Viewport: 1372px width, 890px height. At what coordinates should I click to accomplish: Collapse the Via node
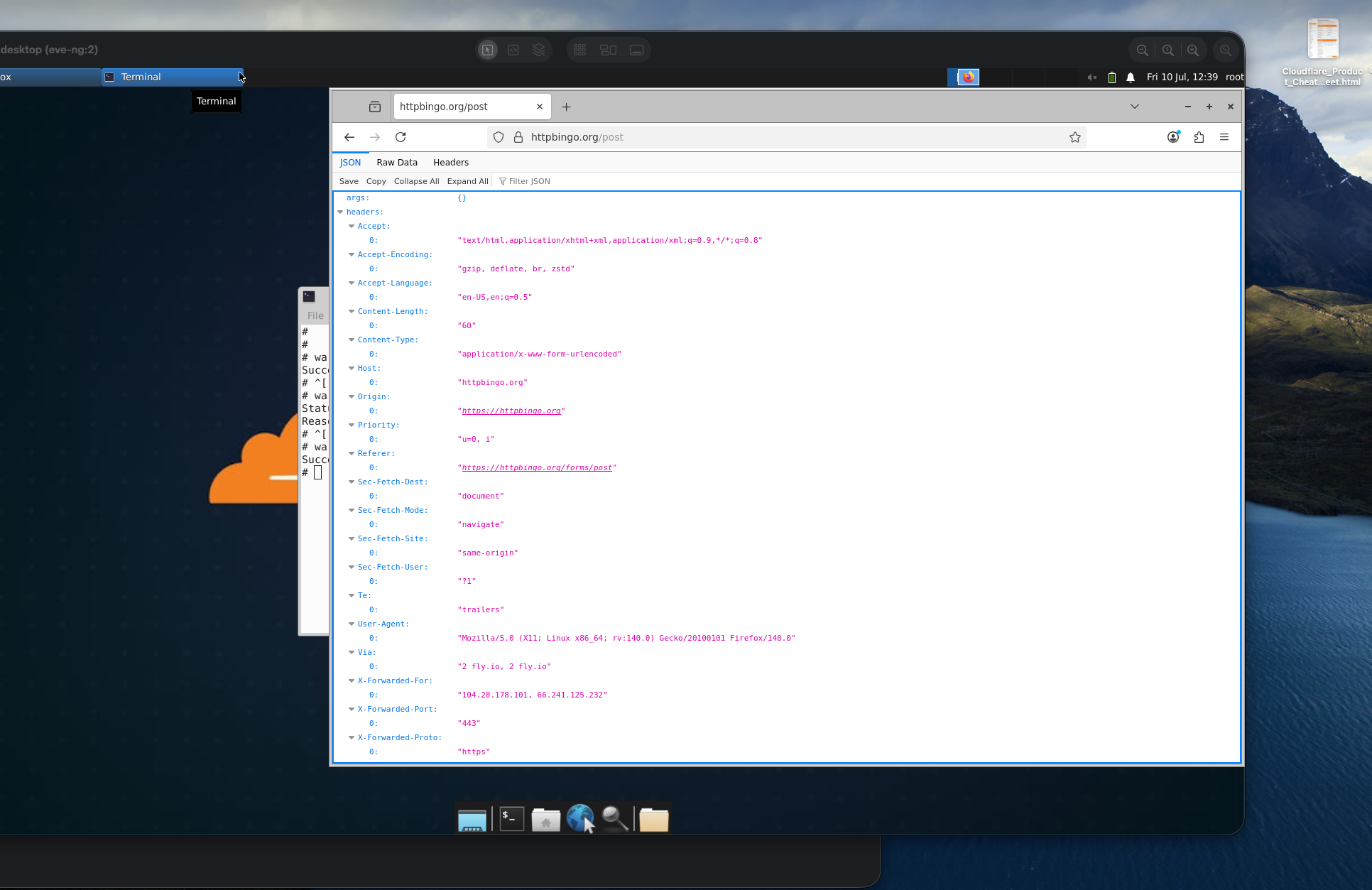(x=352, y=652)
